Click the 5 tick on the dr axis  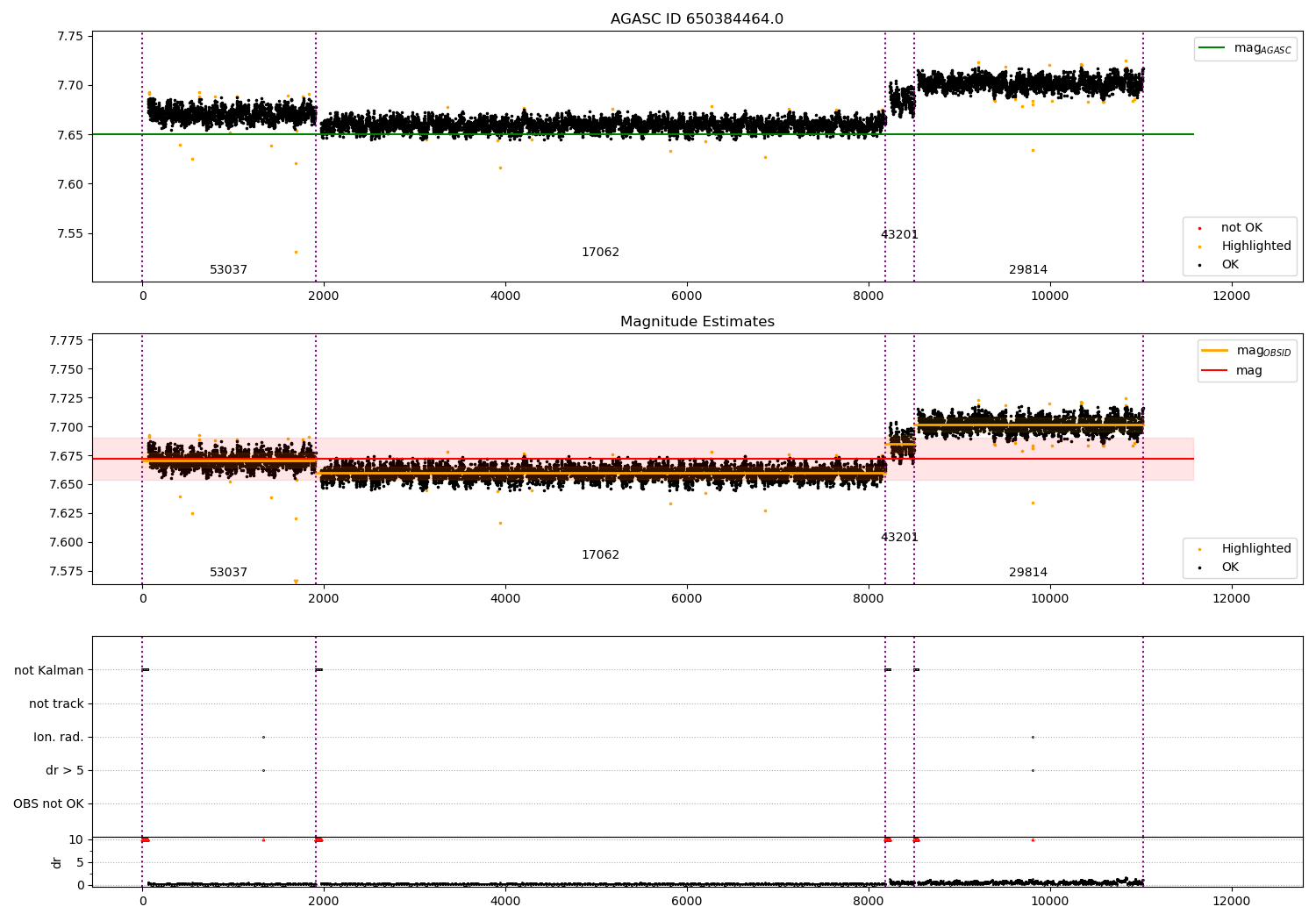(x=80, y=863)
